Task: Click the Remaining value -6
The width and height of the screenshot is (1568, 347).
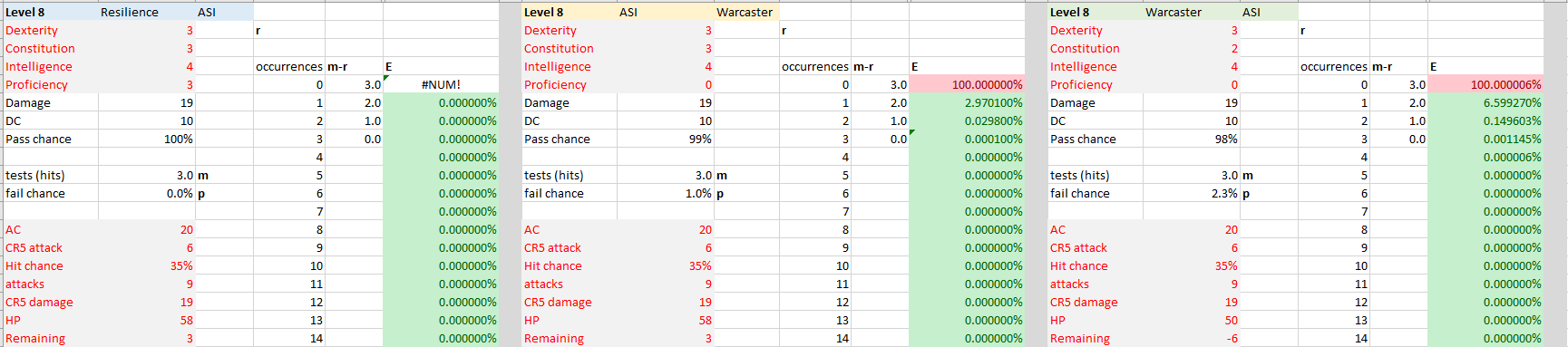Action: [x=1192, y=338]
